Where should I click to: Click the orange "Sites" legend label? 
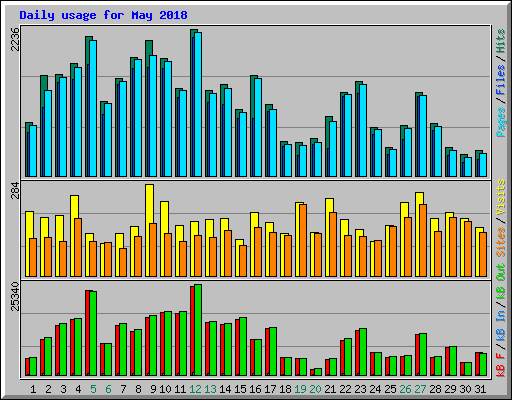tap(501, 242)
